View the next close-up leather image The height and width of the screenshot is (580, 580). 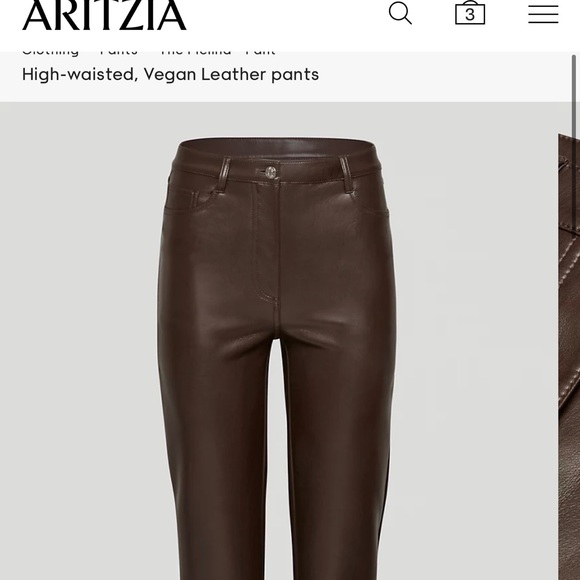point(569,357)
